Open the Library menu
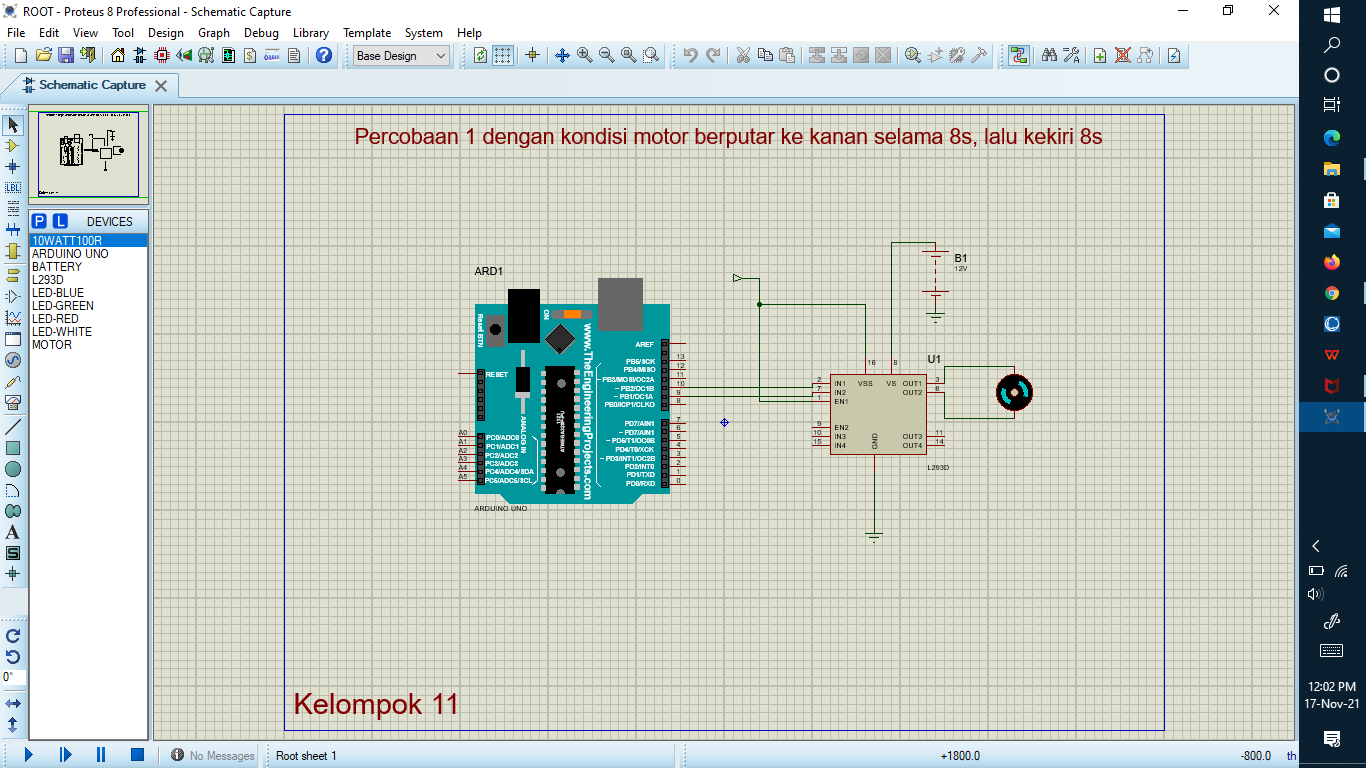Screen dimensions: 1366x768 point(311,33)
